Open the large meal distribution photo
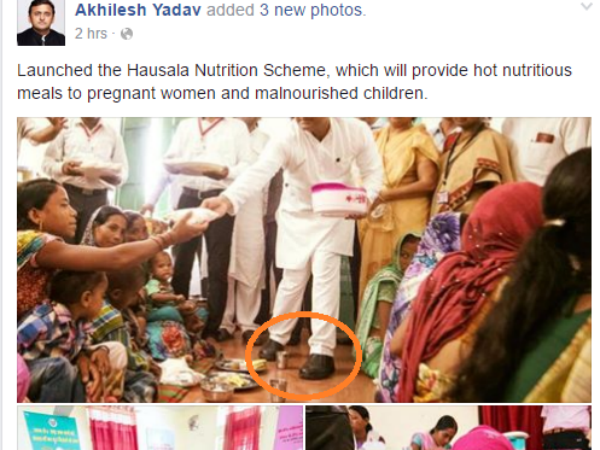The width and height of the screenshot is (600, 450). click(x=304, y=260)
